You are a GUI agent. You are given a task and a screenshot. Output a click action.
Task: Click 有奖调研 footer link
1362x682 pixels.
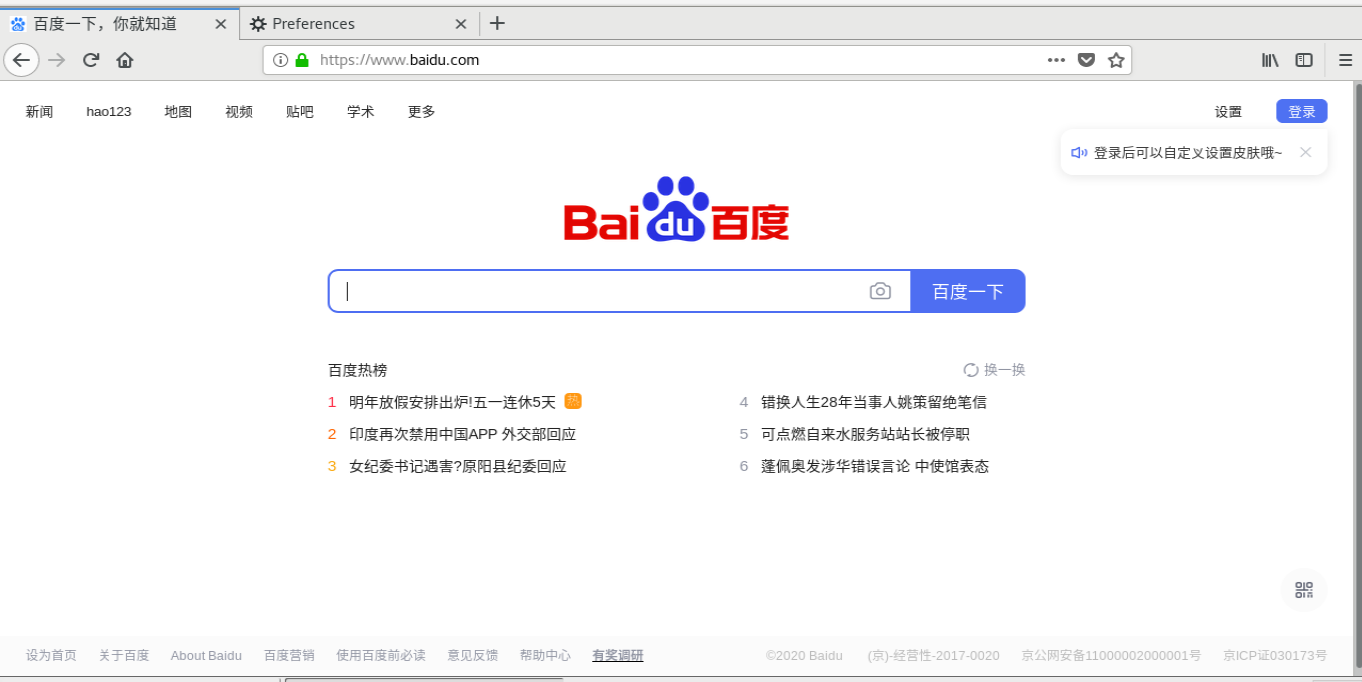click(618, 656)
